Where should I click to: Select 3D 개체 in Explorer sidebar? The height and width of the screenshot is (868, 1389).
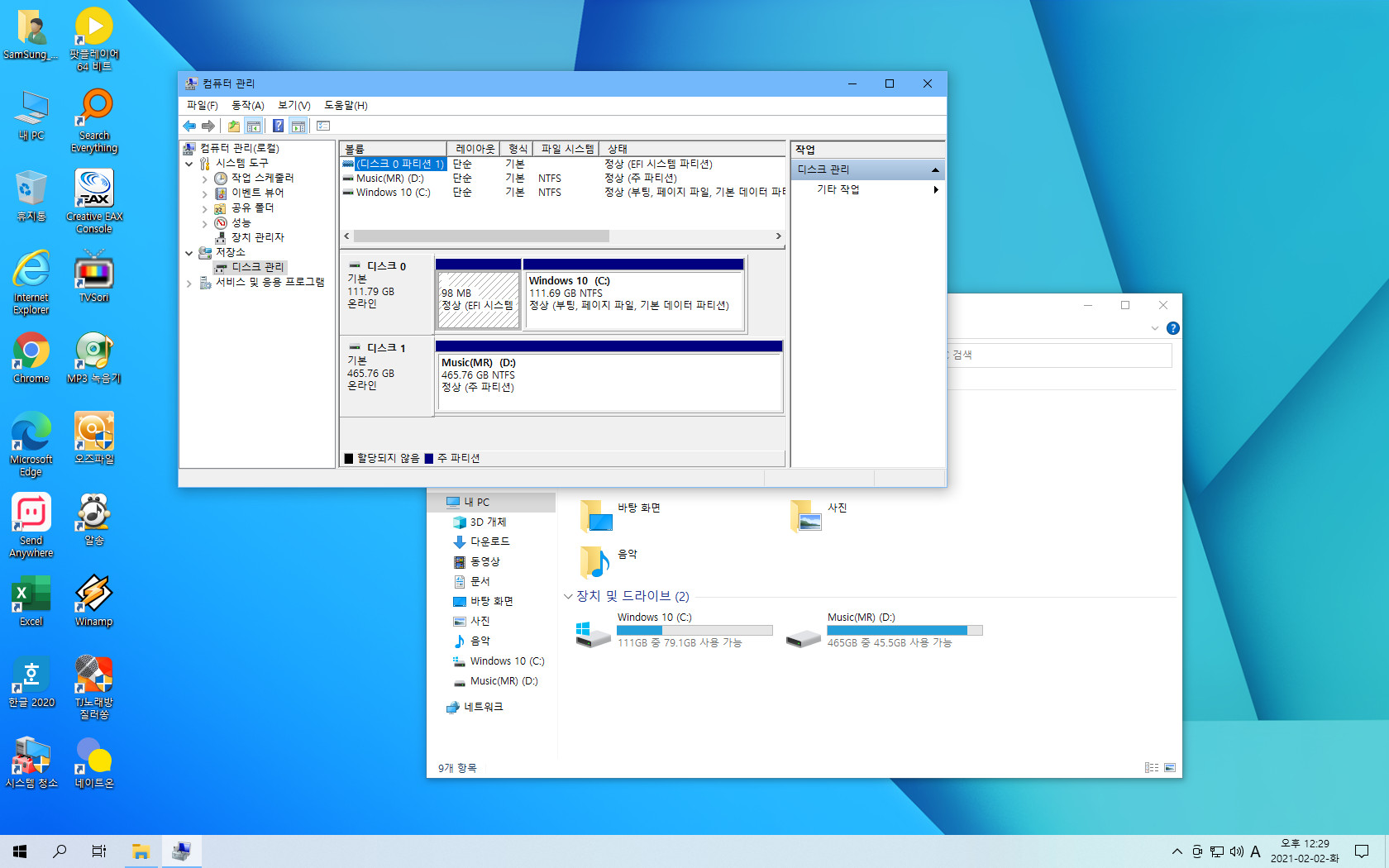tap(480, 522)
